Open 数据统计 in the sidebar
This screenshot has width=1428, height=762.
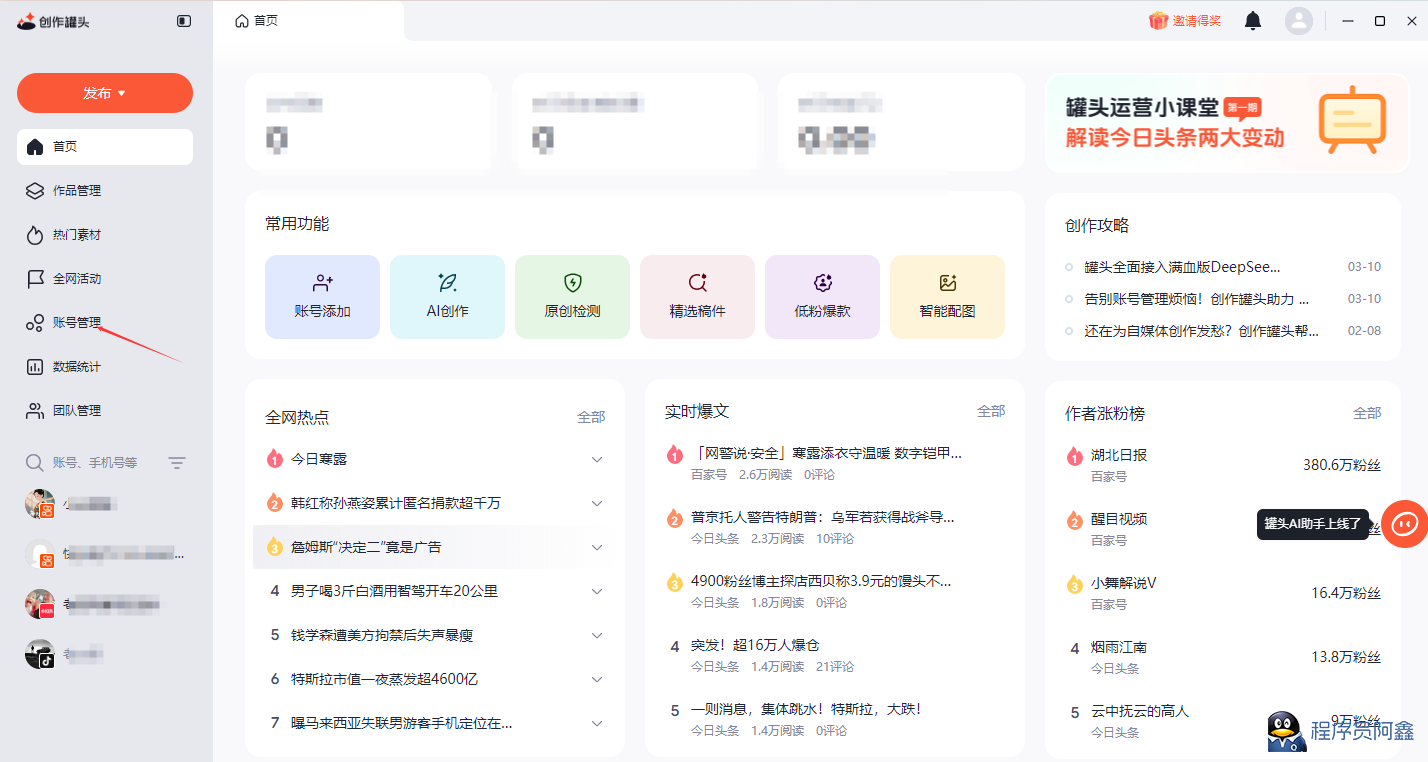point(77,367)
